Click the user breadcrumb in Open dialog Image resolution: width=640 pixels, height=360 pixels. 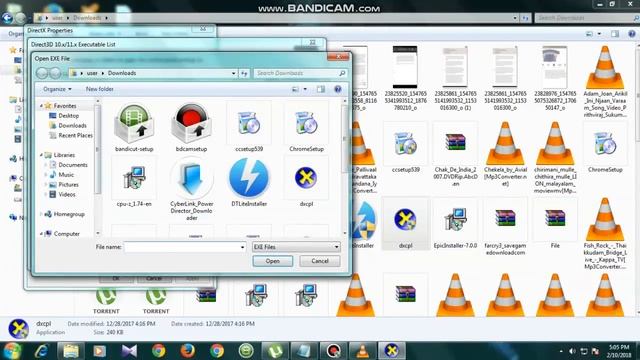92,73
